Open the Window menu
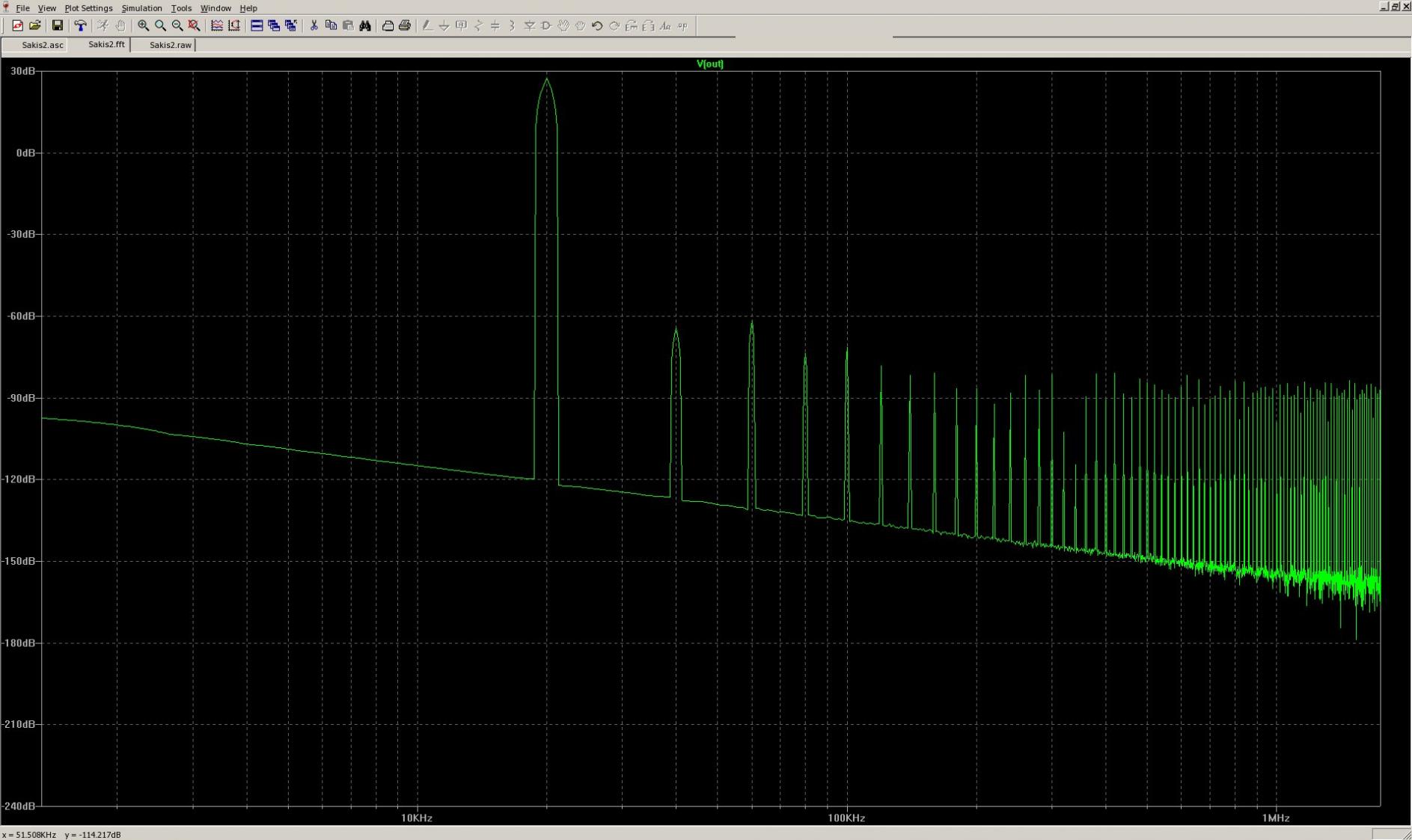1412x840 pixels. click(216, 8)
